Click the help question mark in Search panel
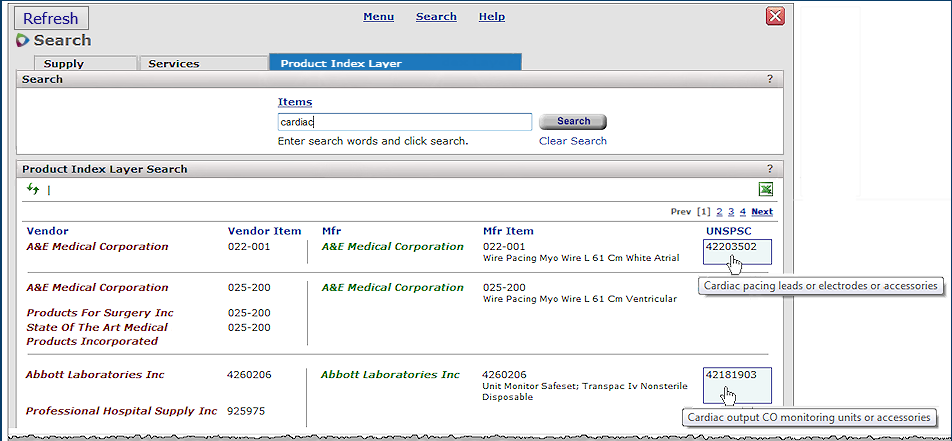 tap(769, 79)
